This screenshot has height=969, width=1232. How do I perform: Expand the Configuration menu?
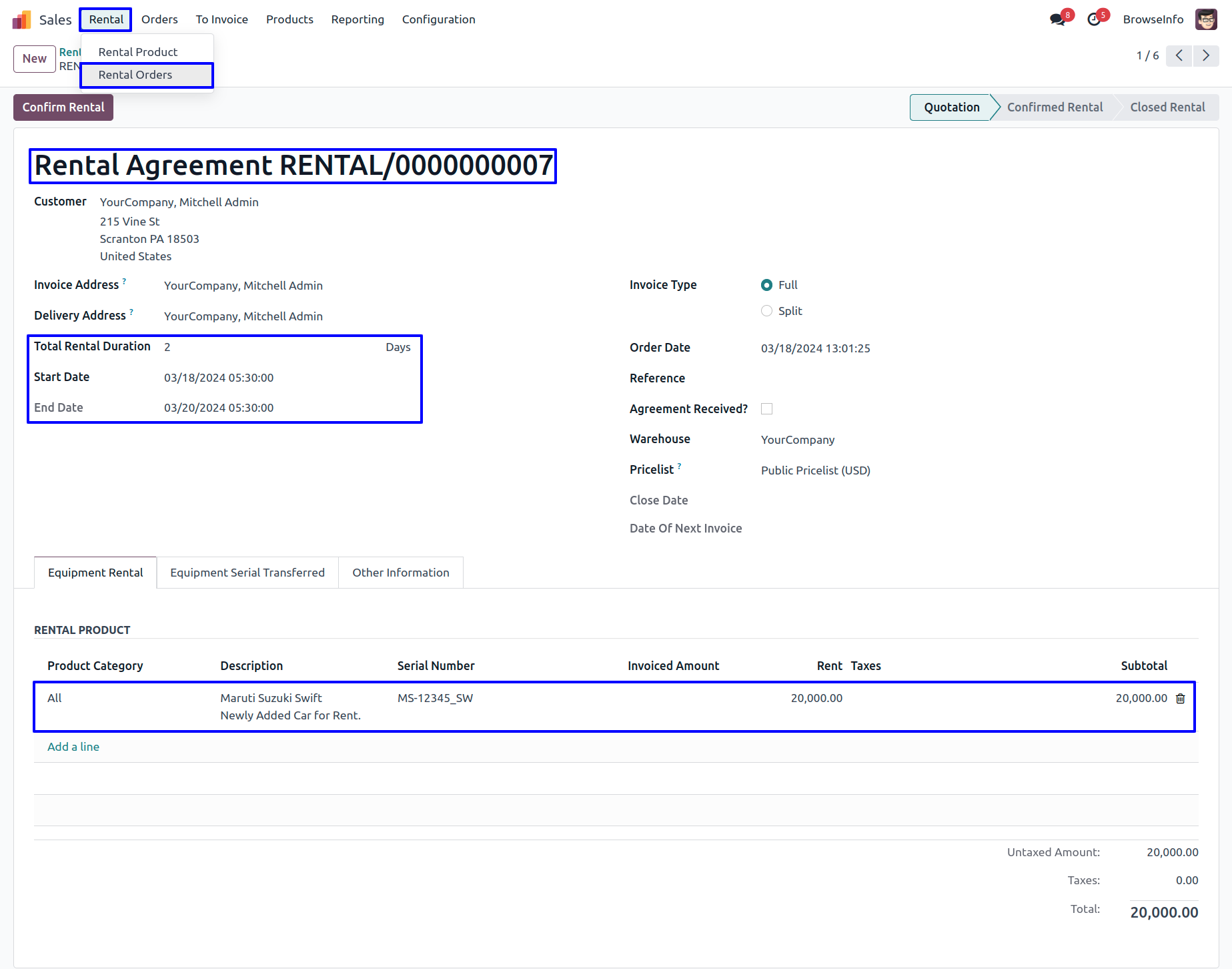click(x=438, y=20)
